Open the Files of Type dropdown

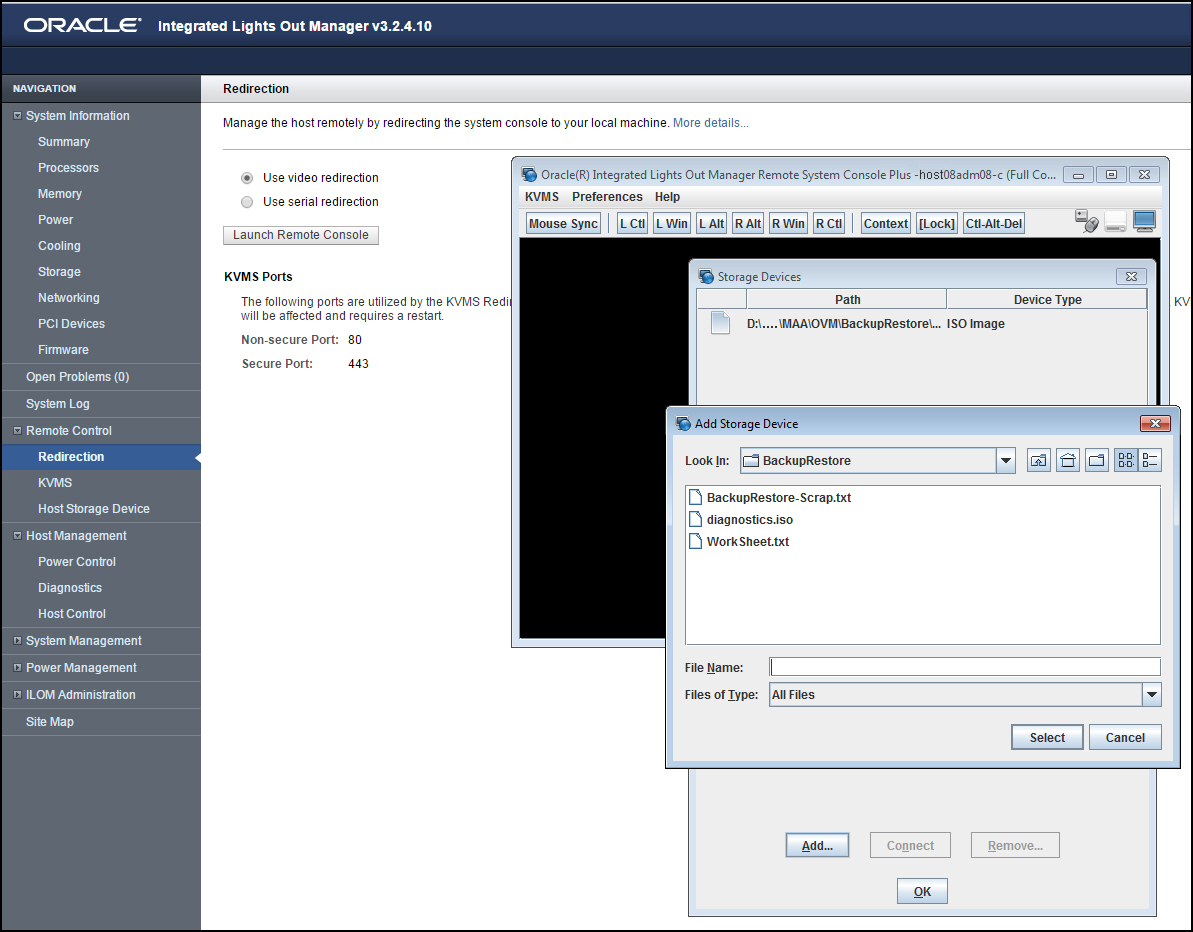[x=1150, y=694]
